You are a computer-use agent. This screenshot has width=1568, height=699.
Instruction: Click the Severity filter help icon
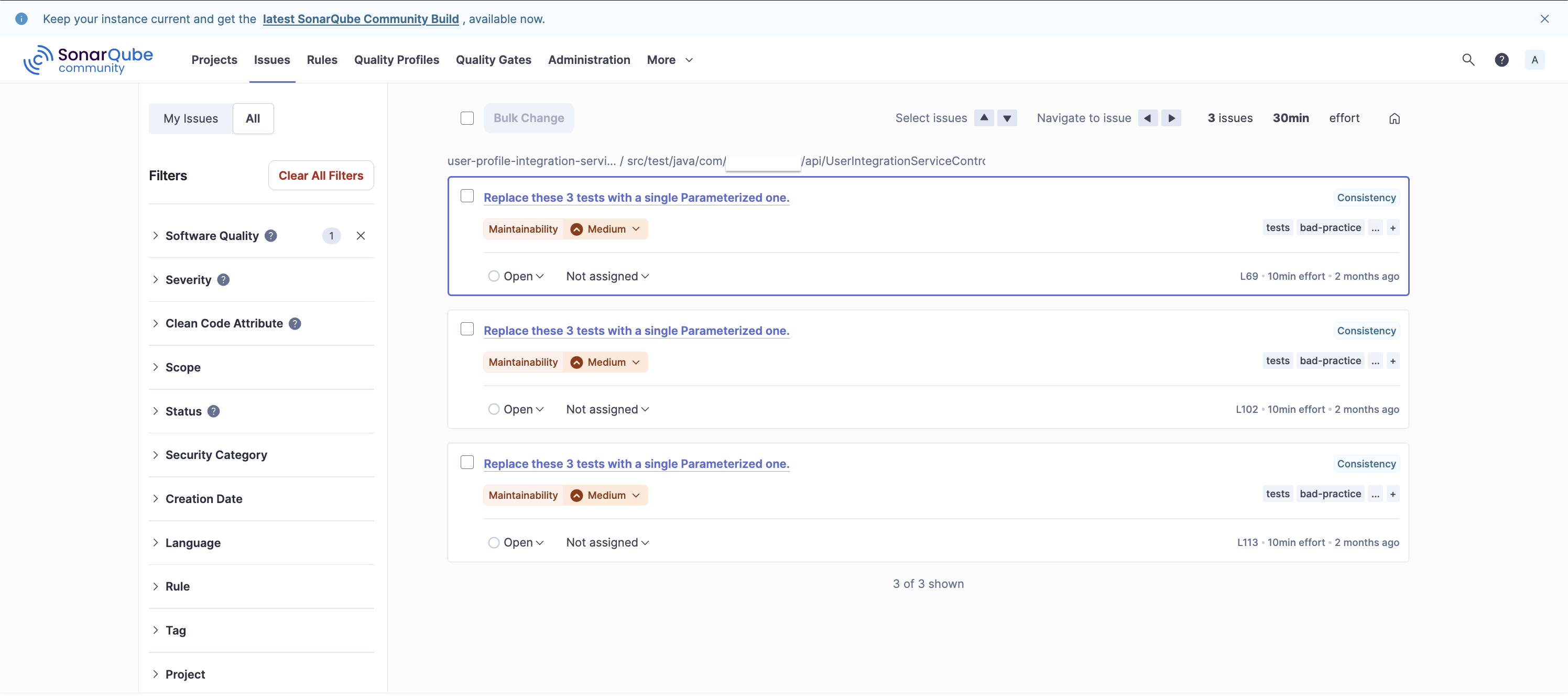pyautogui.click(x=223, y=280)
